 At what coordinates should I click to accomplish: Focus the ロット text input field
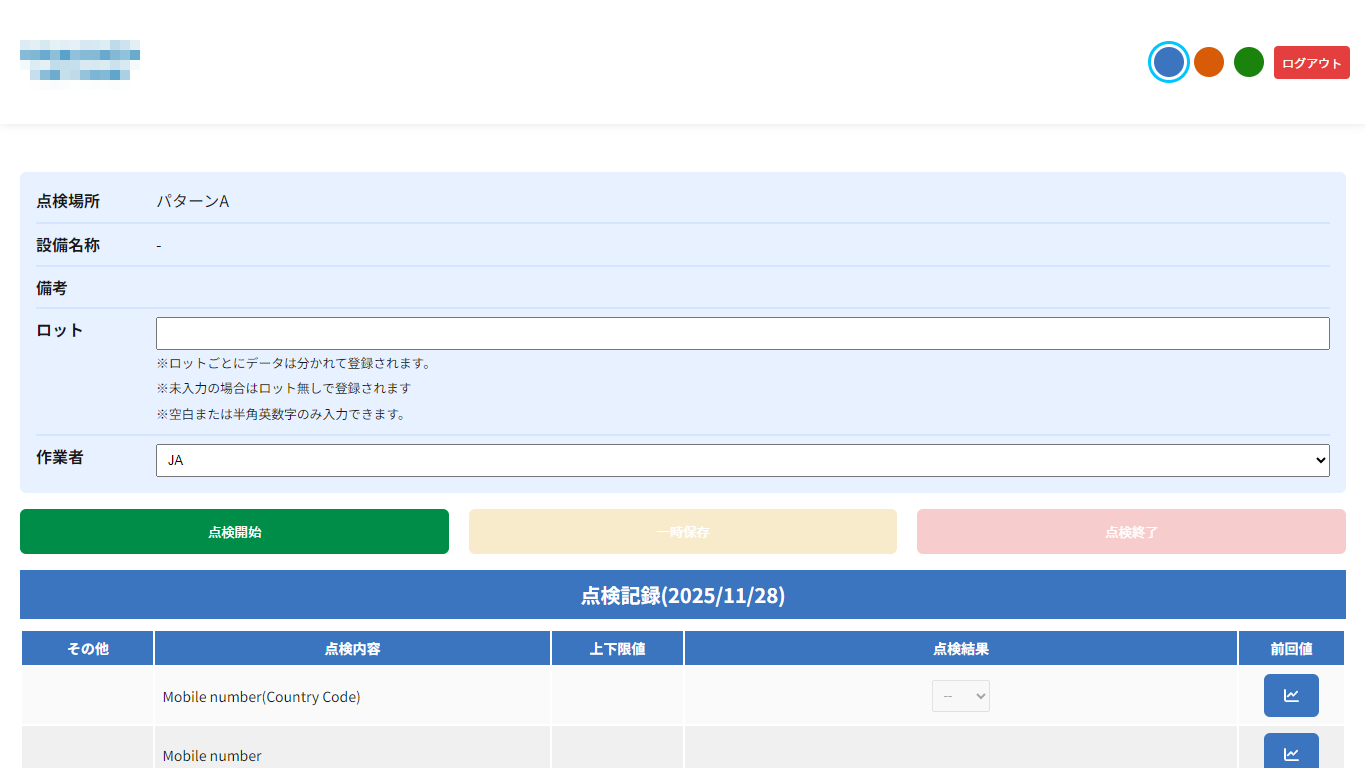pos(742,333)
